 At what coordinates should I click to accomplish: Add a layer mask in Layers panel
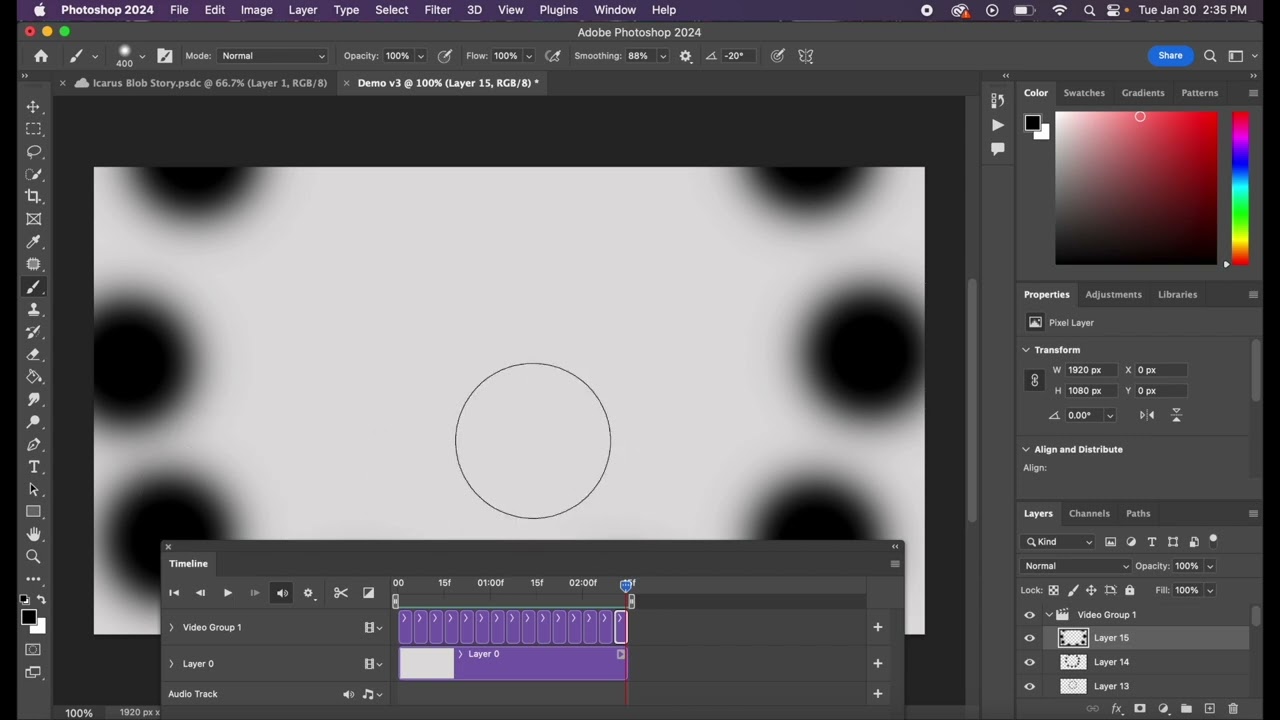(x=1139, y=709)
